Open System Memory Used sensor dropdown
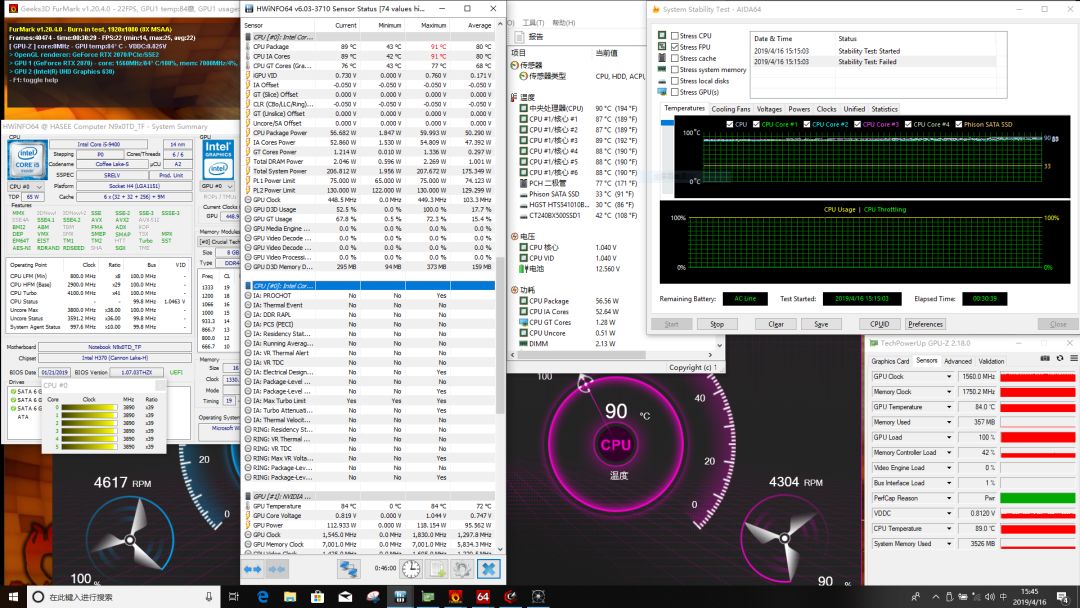Image resolution: width=1080 pixels, height=608 pixels. pyautogui.click(x=948, y=543)
